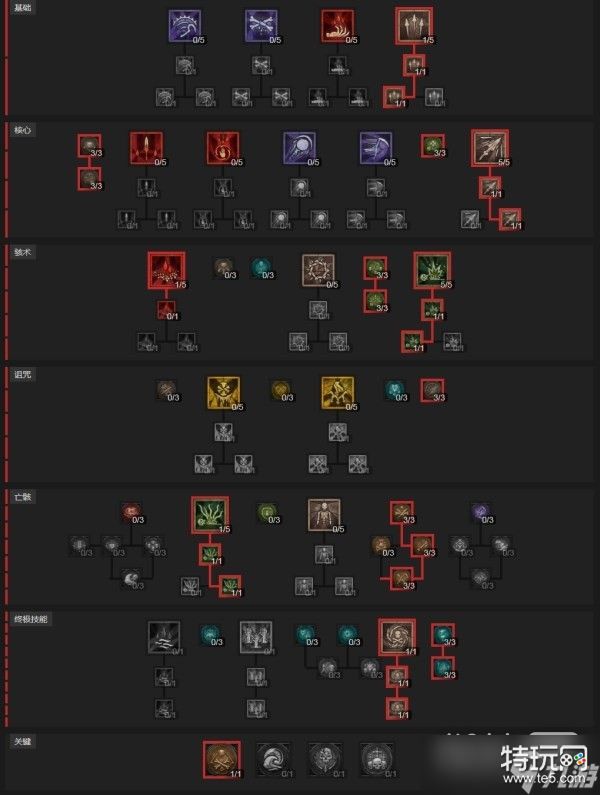Click the 终极技能 section label
Screen dimensions: 600x795
(31, 619)
